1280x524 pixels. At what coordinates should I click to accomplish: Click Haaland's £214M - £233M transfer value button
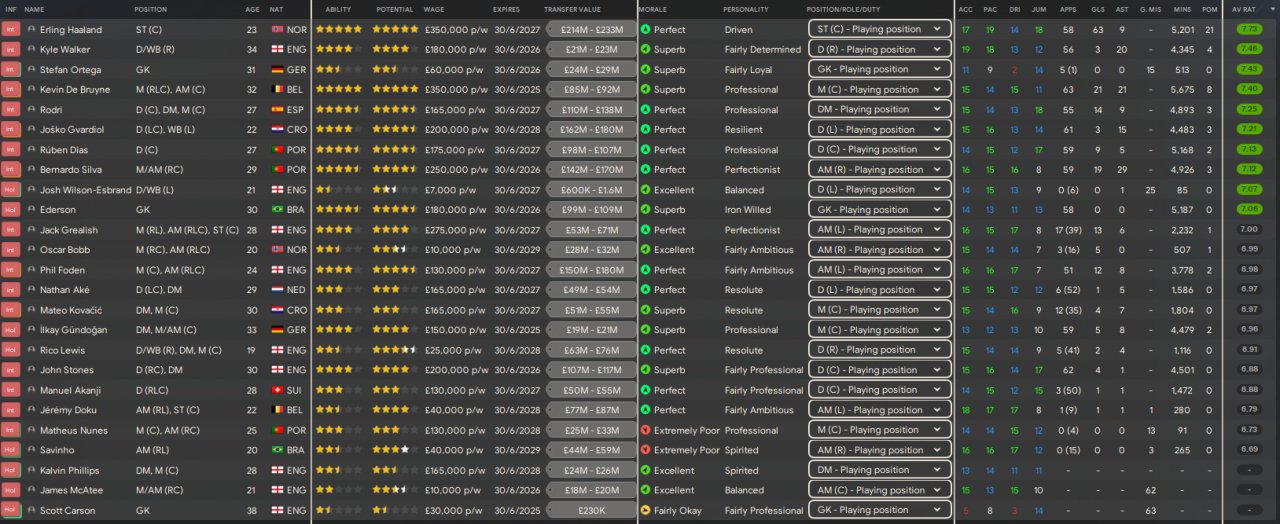coord(591,29)
